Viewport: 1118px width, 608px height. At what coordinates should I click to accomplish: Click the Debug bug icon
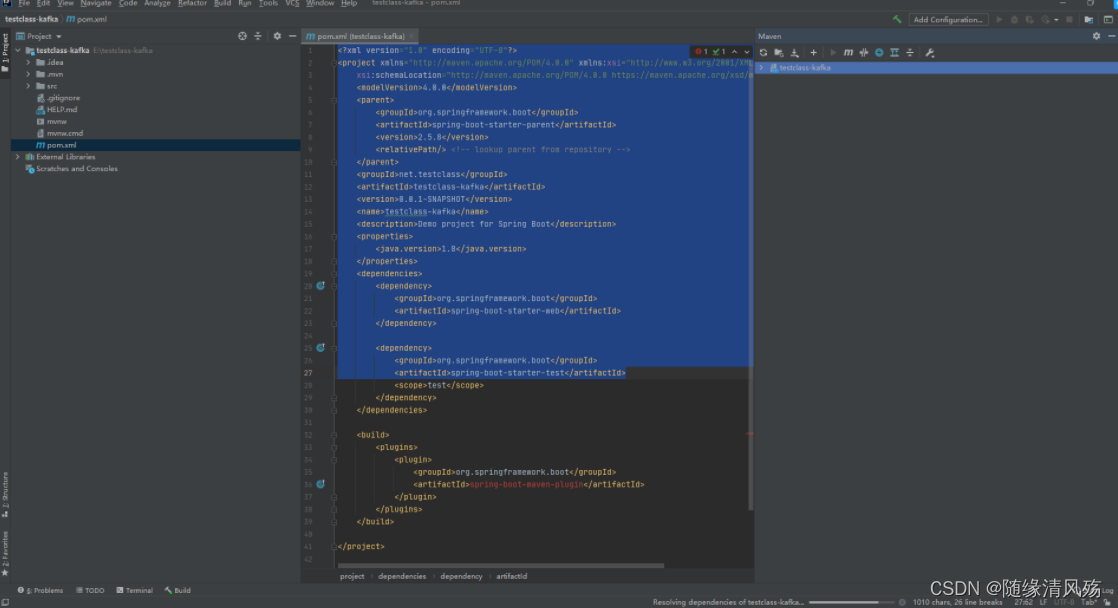click(x=1014, y=19)
